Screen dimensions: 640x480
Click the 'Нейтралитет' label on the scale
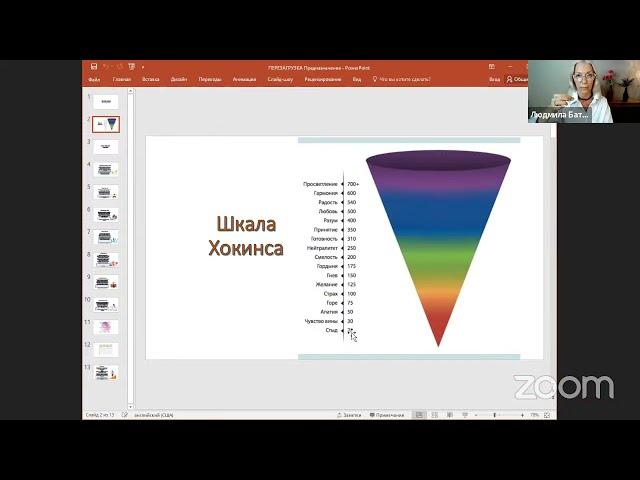(322, 248)
